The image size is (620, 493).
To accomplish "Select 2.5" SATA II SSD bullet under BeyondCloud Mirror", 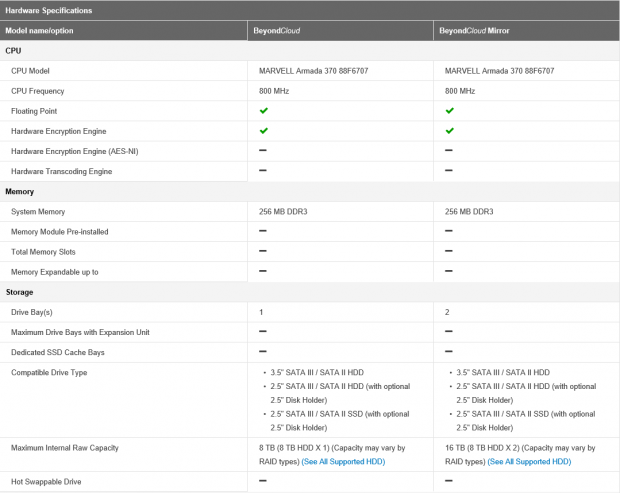I will tap(526, 421).
